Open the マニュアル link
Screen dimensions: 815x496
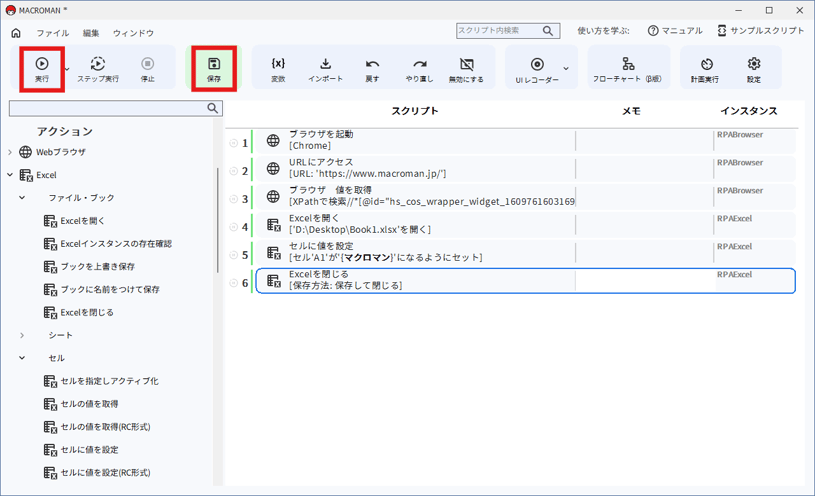coord(675,31)
